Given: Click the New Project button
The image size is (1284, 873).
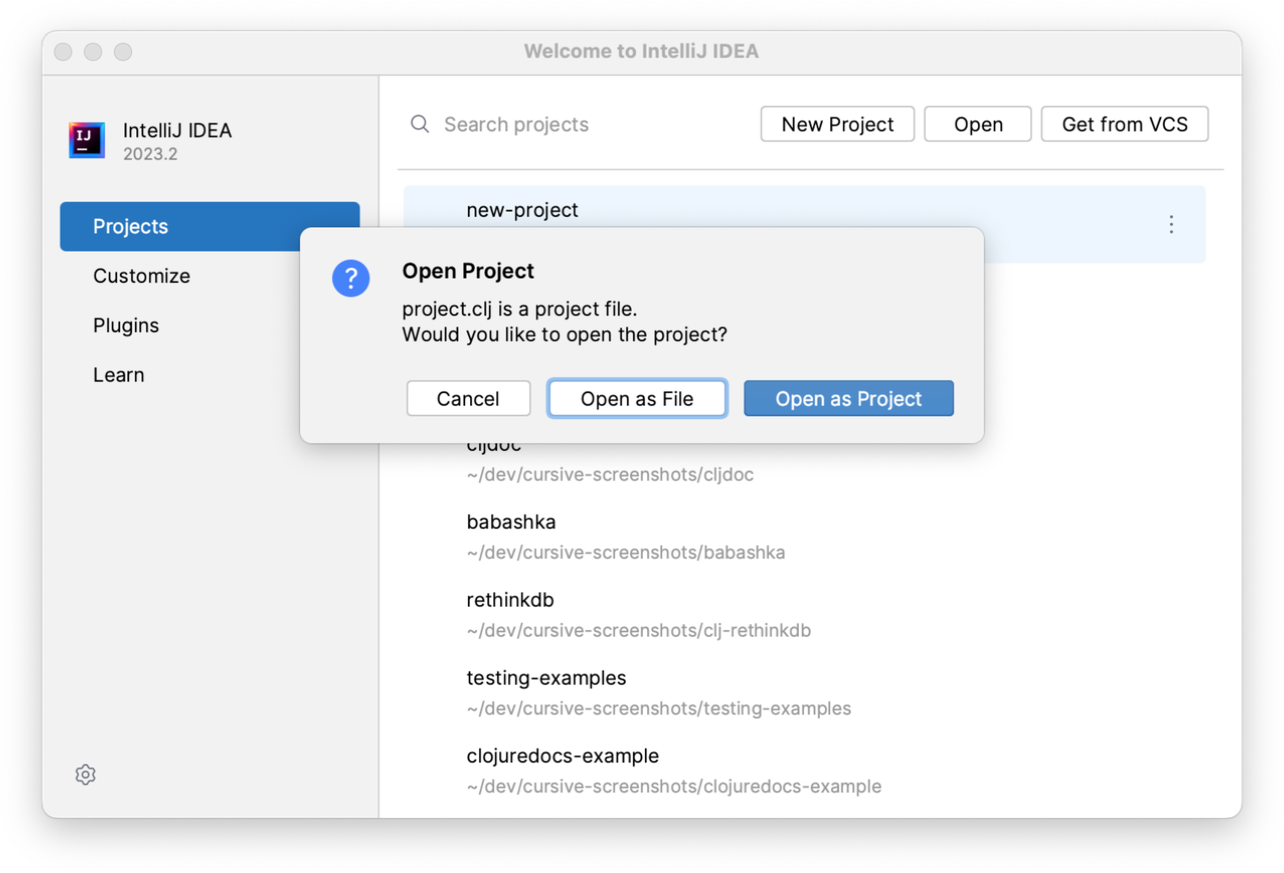Looking at the screenshot, I should click(837, 124).
